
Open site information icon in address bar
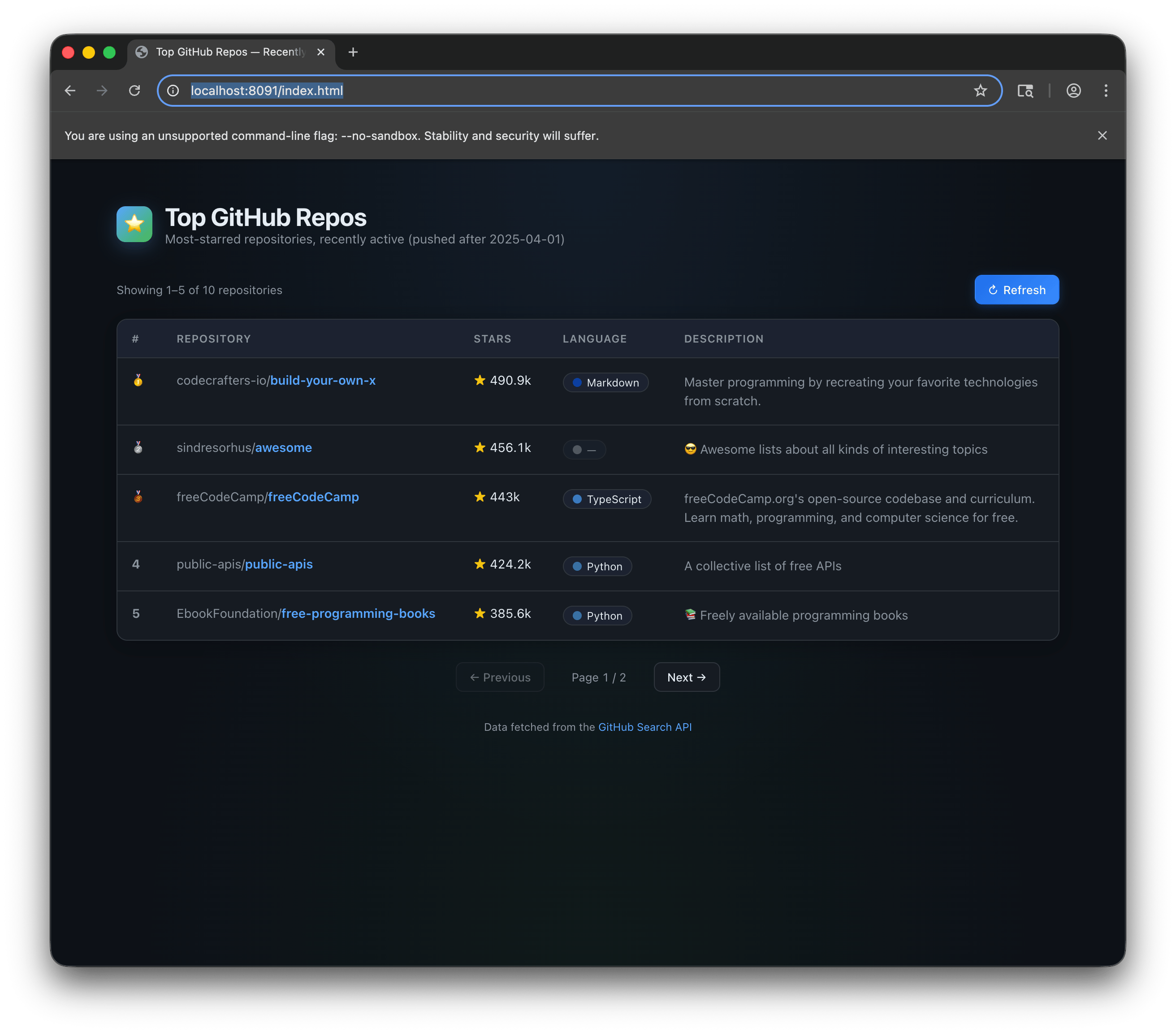coord(173,91)
